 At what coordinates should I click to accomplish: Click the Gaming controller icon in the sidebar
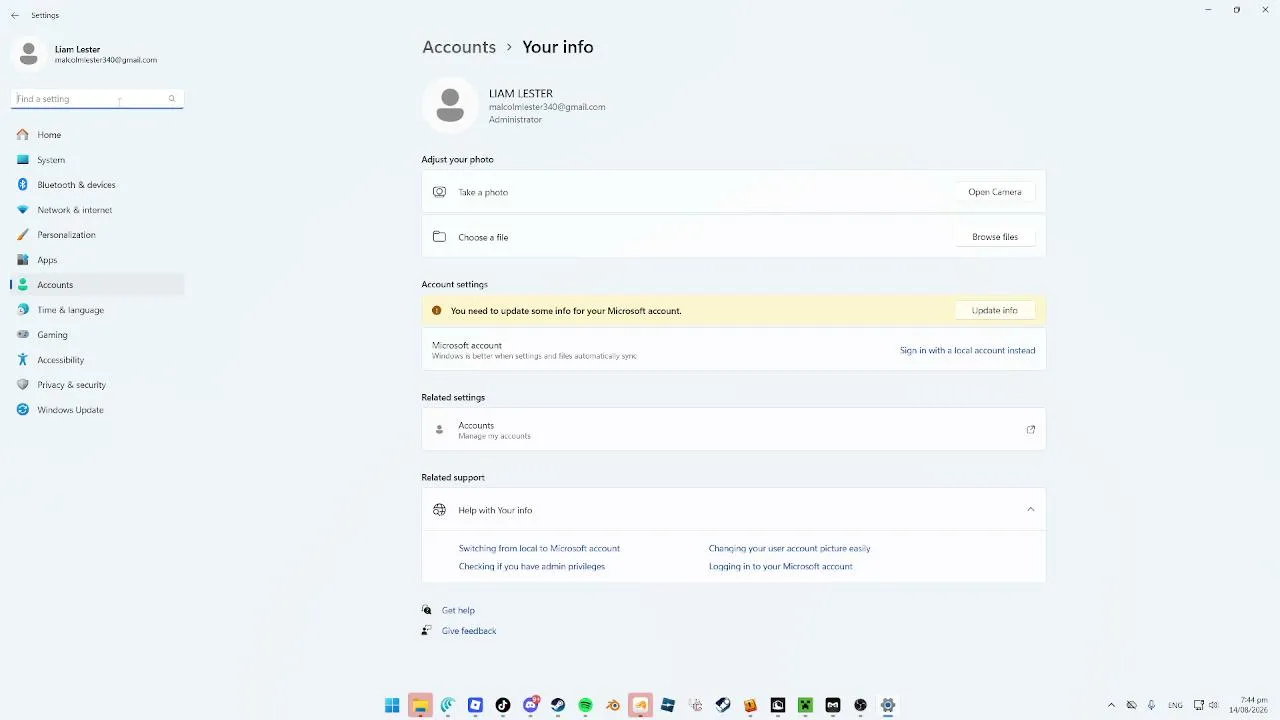pos(23,334)
